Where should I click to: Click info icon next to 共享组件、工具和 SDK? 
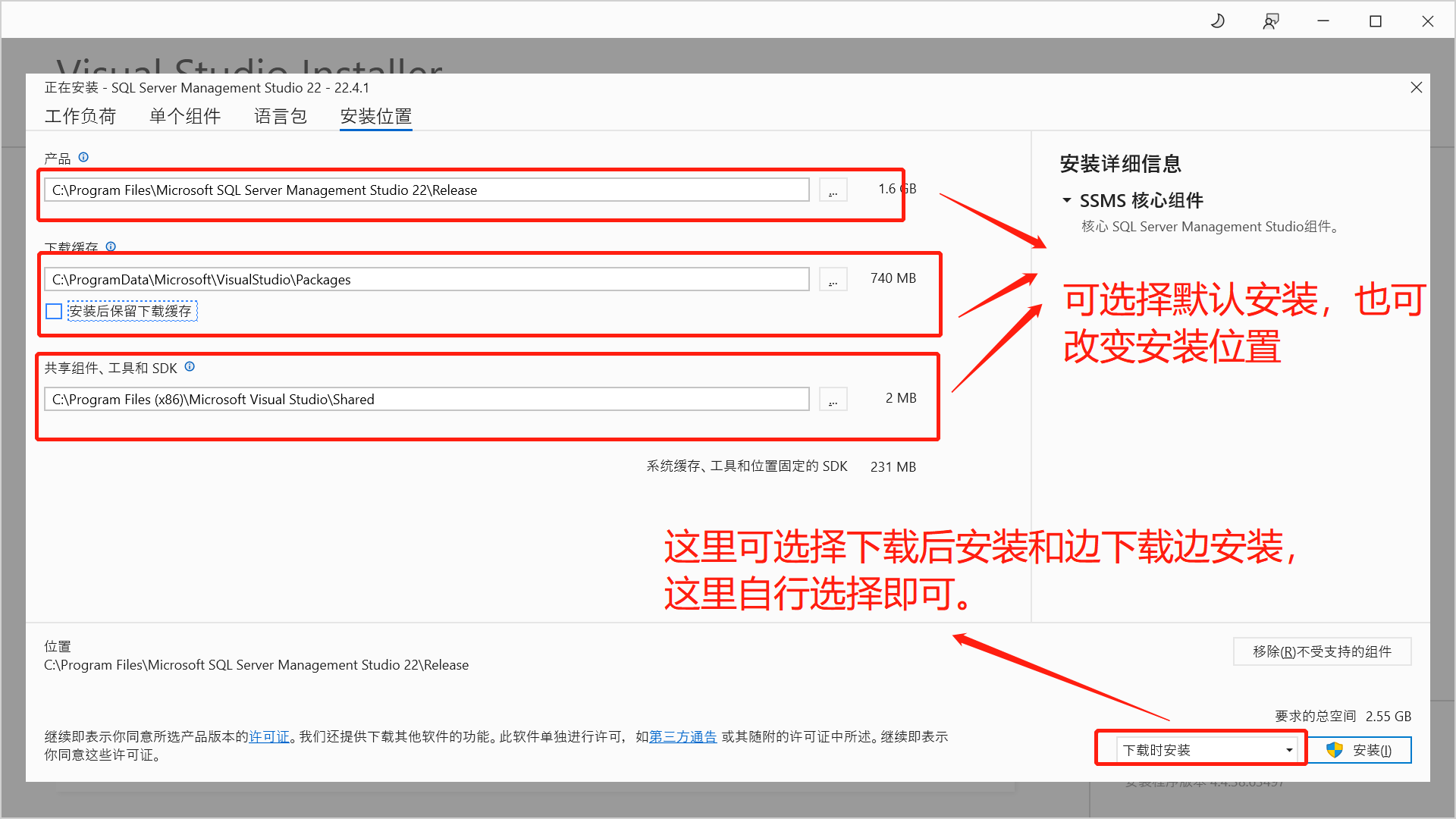(190, 367)
